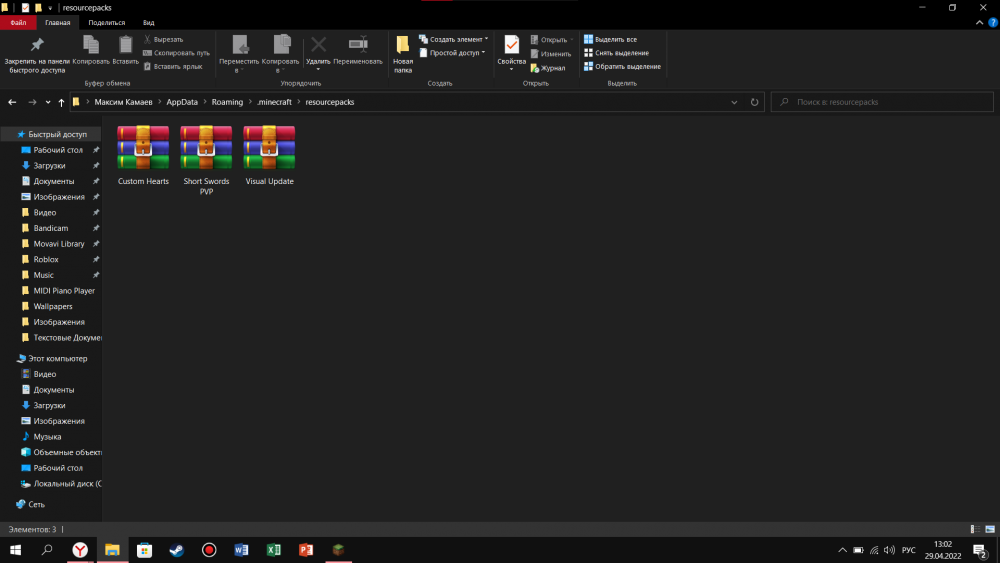Viewport: 1000px width, 563px height.
Task: Select the Custom Hearts archive
Action: [x=143, y=156]
